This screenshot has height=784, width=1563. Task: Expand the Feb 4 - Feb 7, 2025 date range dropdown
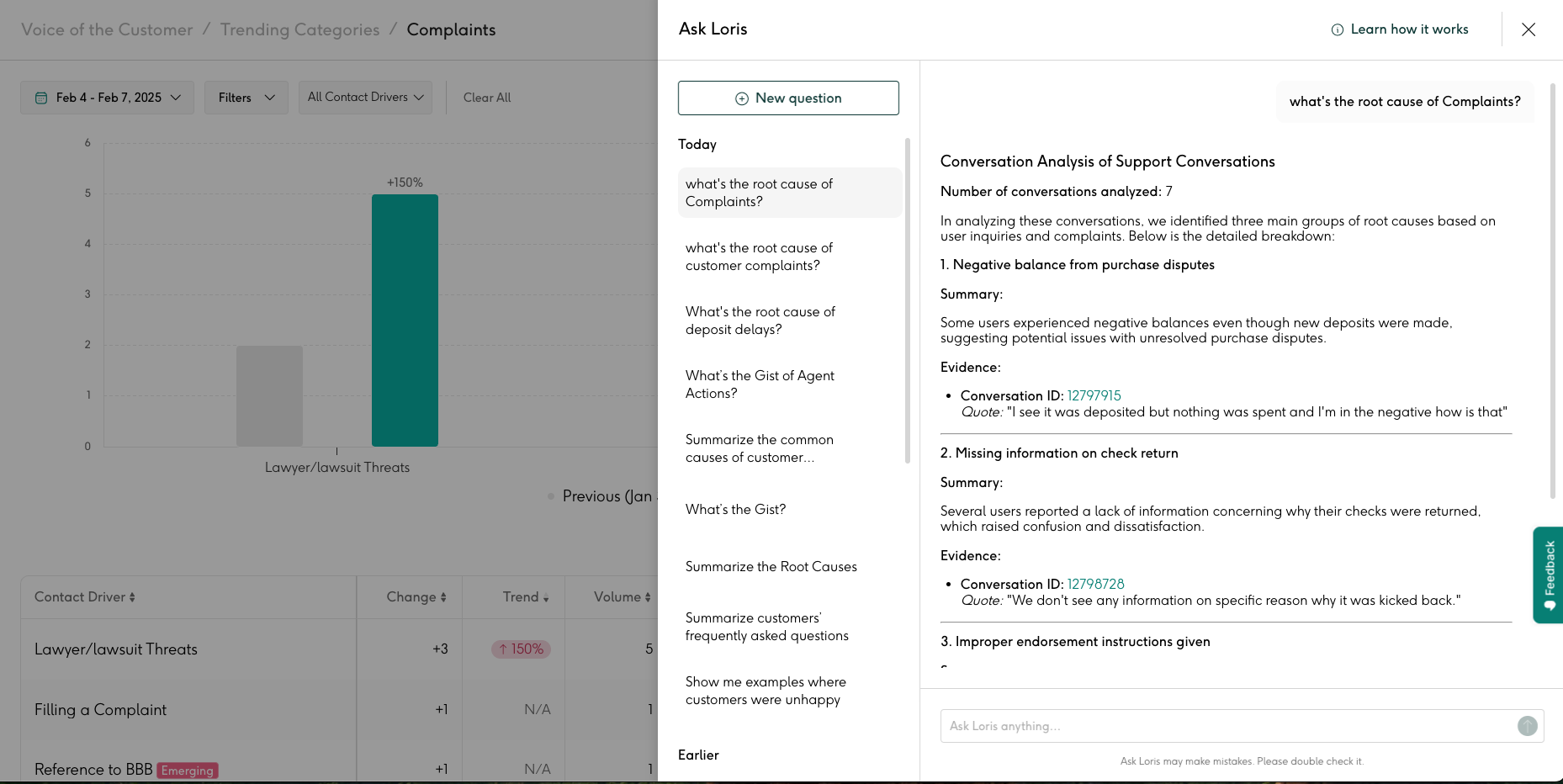click(107, 98)
